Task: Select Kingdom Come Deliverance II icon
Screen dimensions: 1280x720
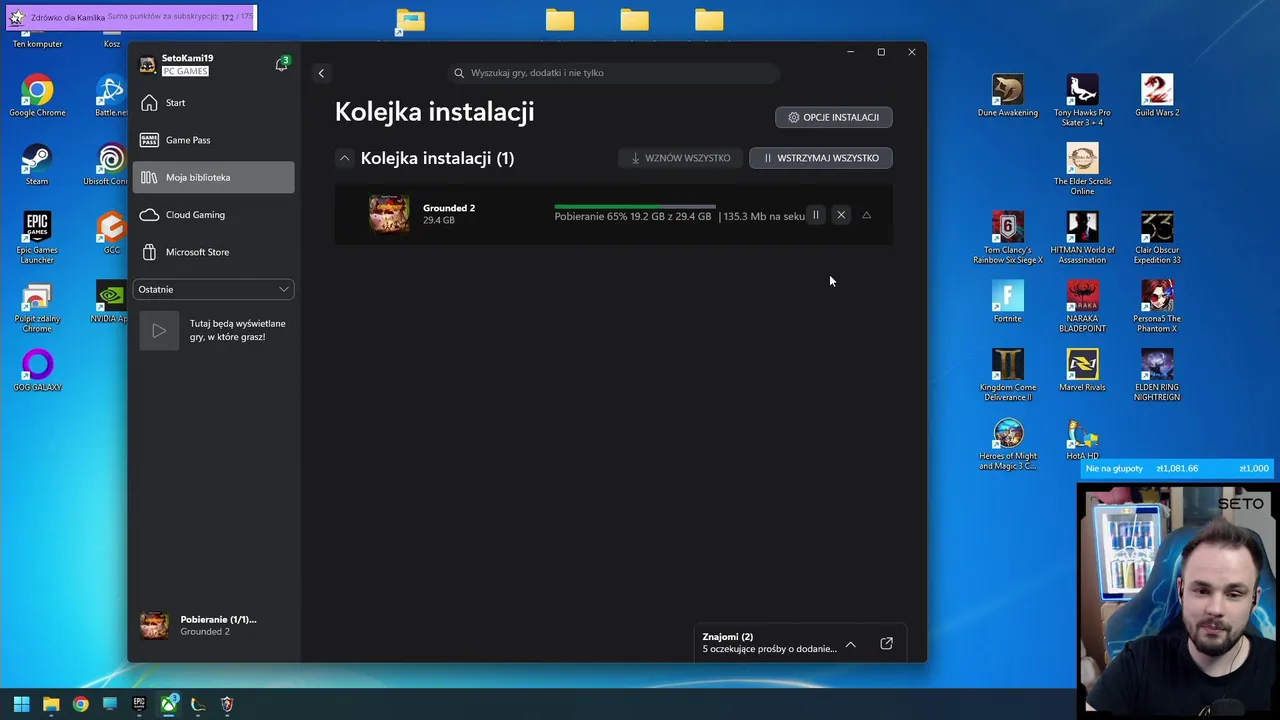Action: coord(1007,375)
